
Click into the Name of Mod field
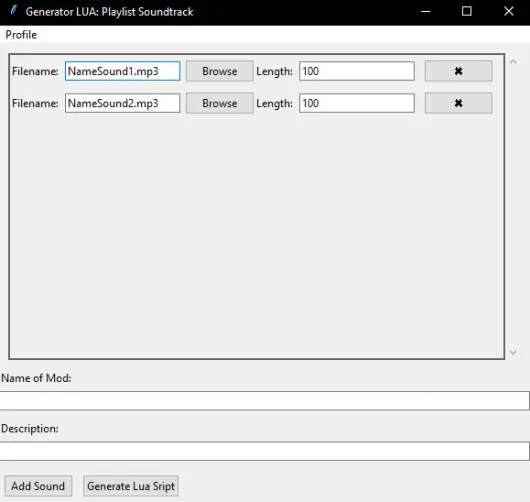265,401
